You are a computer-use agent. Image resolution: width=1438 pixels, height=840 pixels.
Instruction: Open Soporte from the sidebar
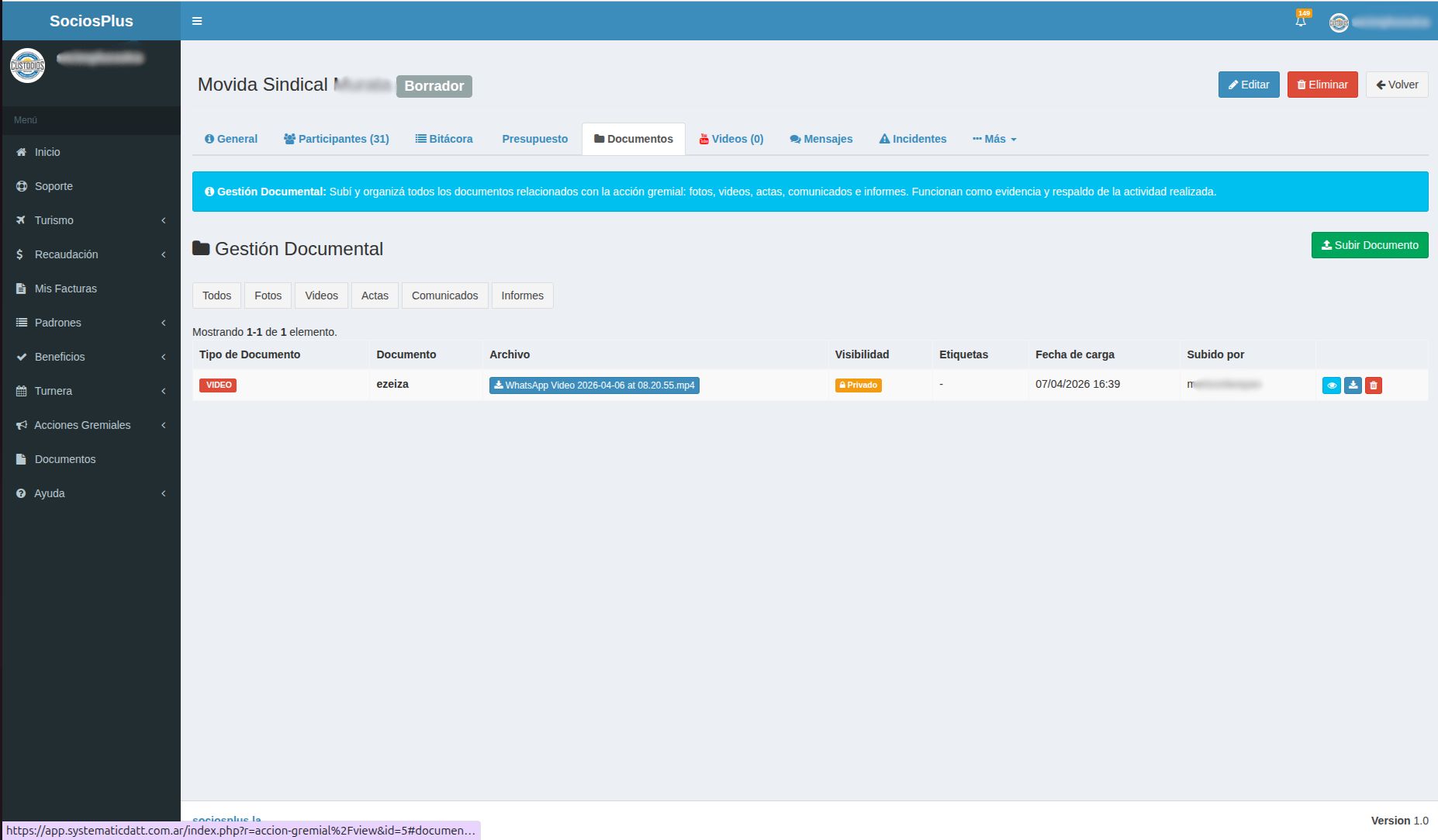53,186
